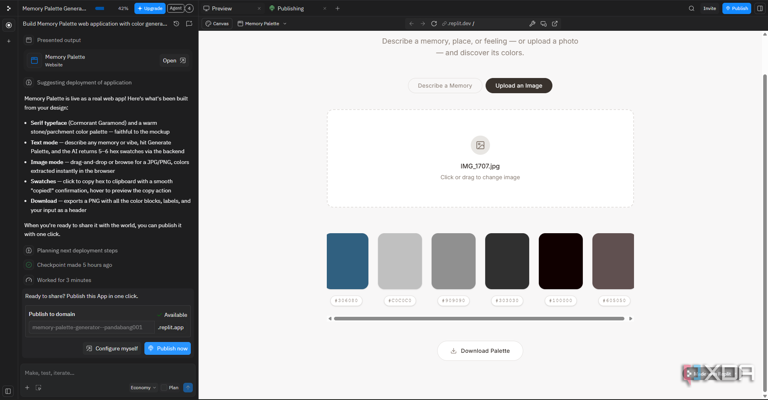The image size is (768, 400).
Task: Add a new tab with plus icon
Action: click(338, 8)
